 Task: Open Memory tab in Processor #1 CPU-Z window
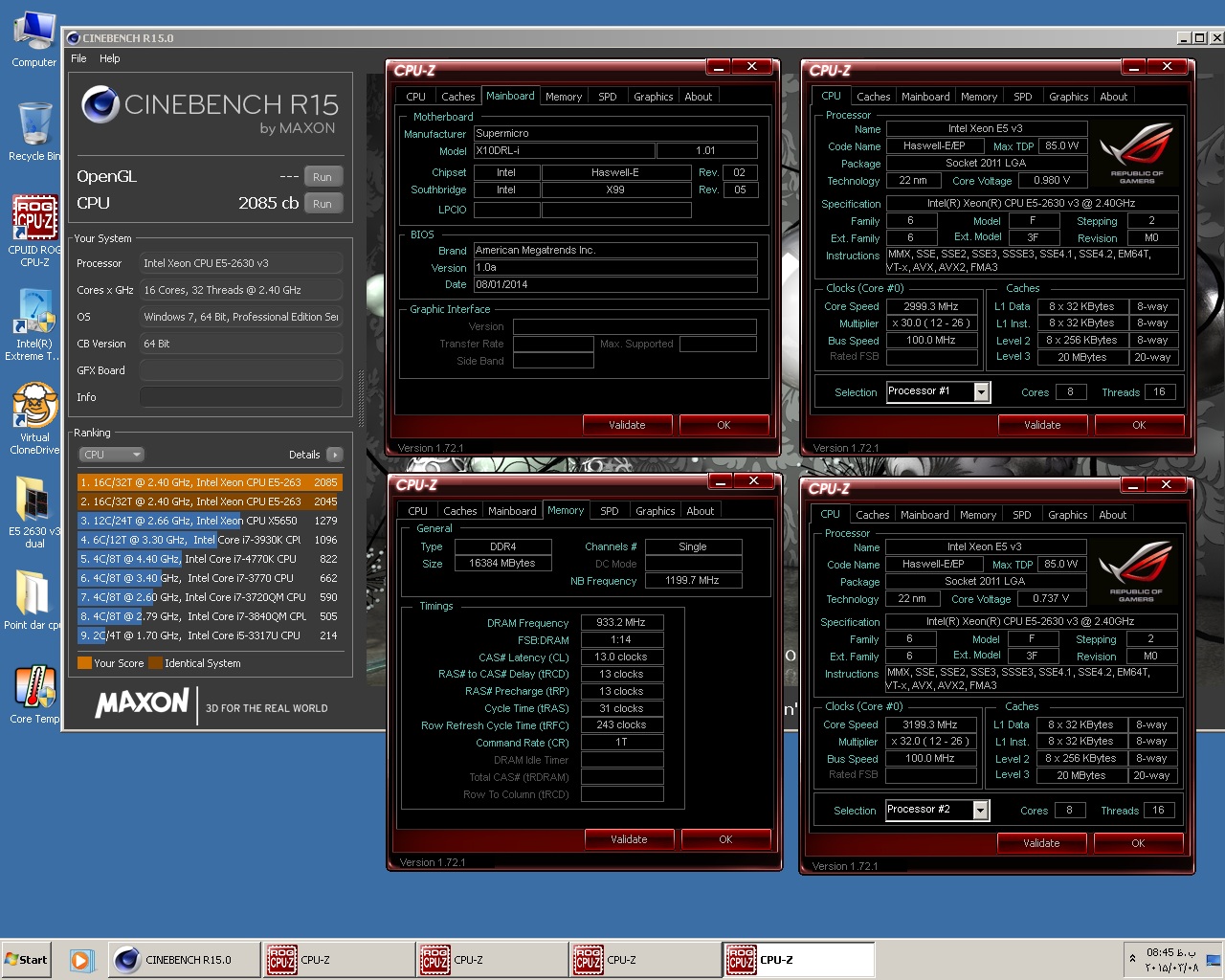[979, 97]
